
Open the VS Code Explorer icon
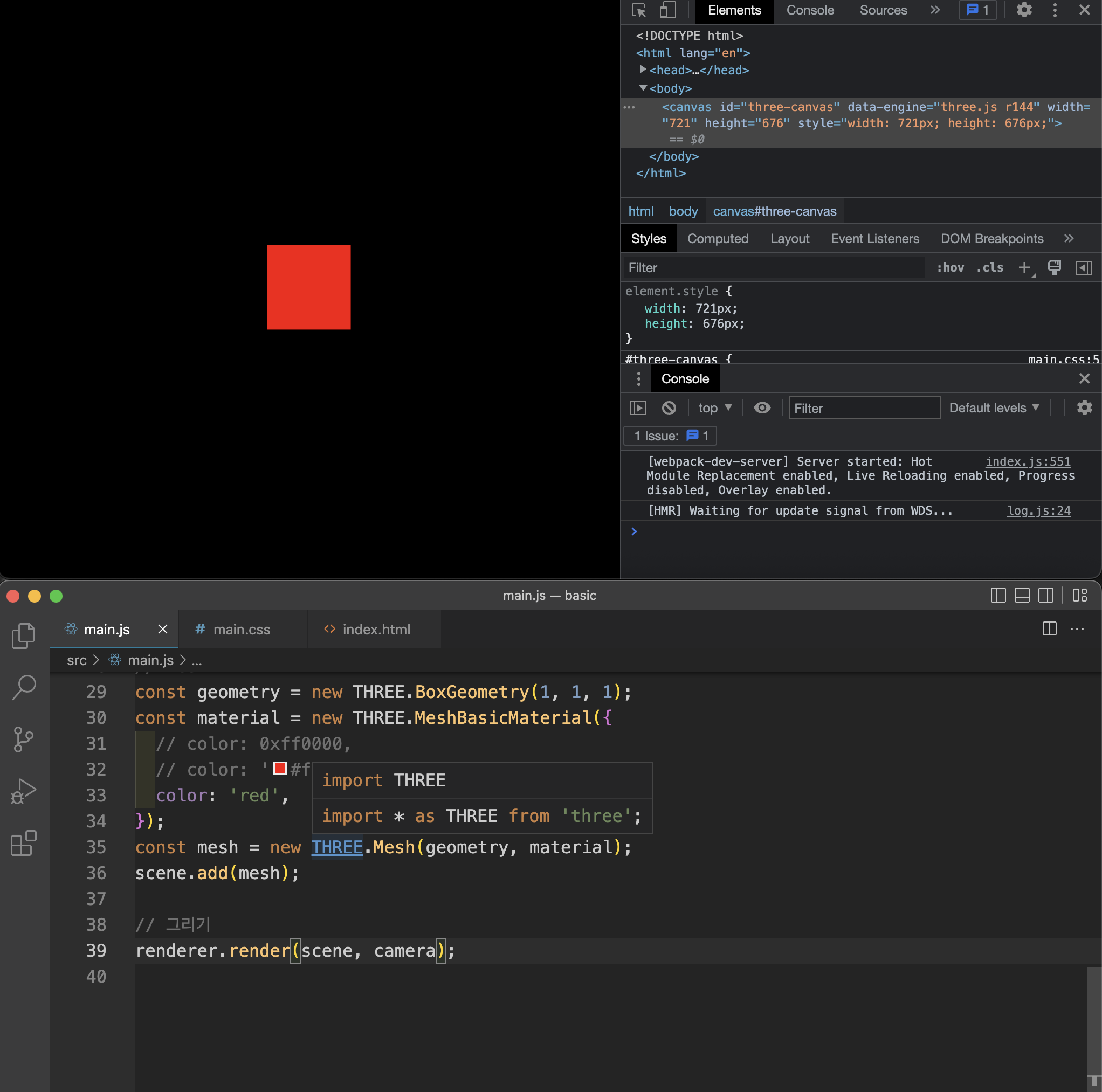coord(23,635)
